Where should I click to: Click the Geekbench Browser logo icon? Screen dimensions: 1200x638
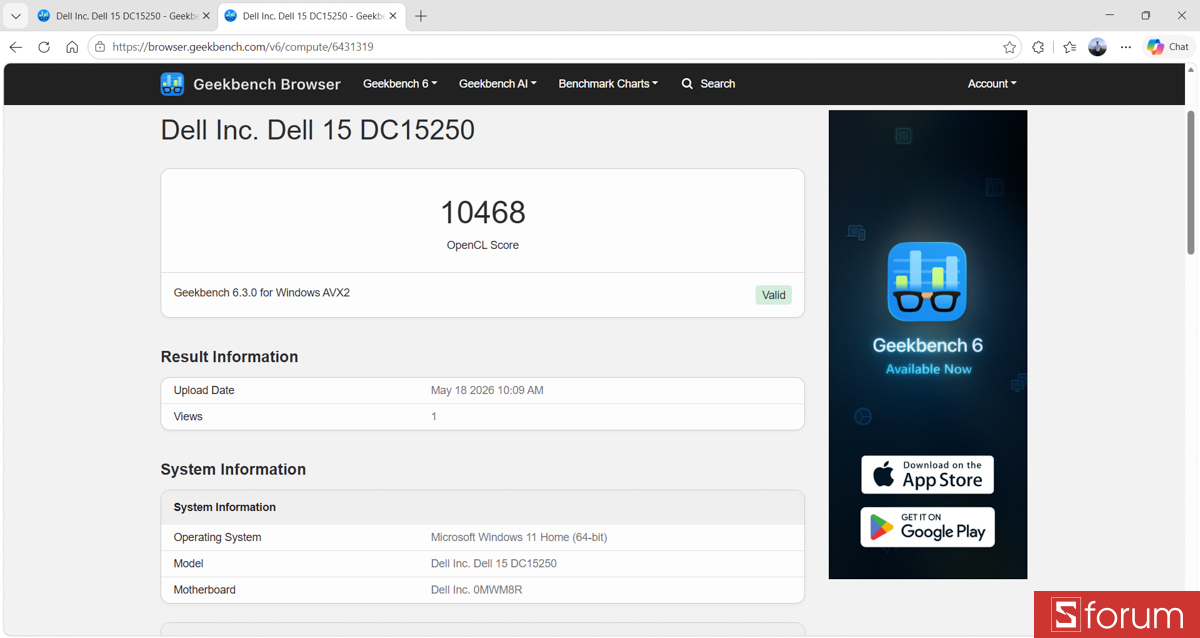[x=172, y=84]
